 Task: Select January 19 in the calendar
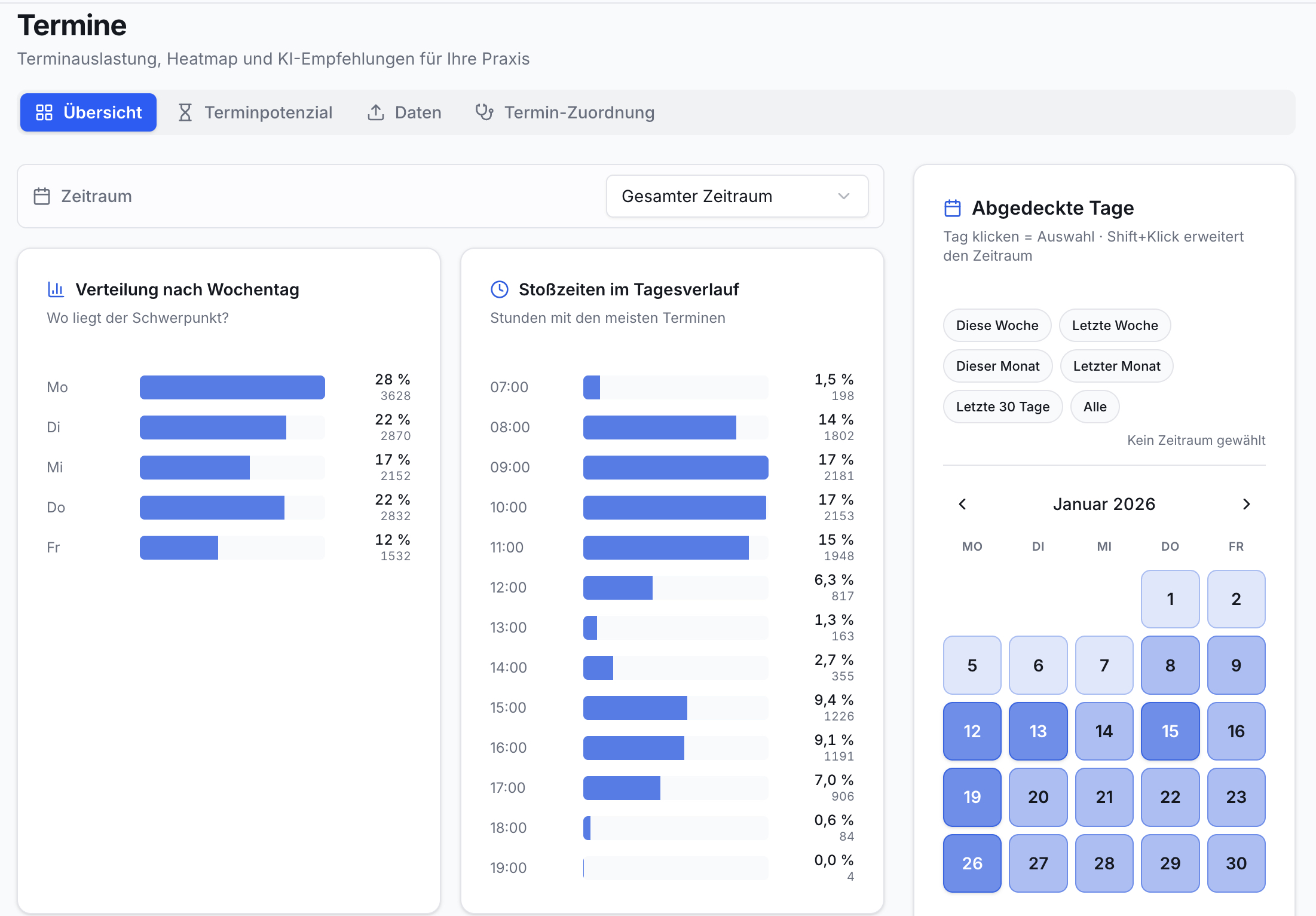(972, 797)
